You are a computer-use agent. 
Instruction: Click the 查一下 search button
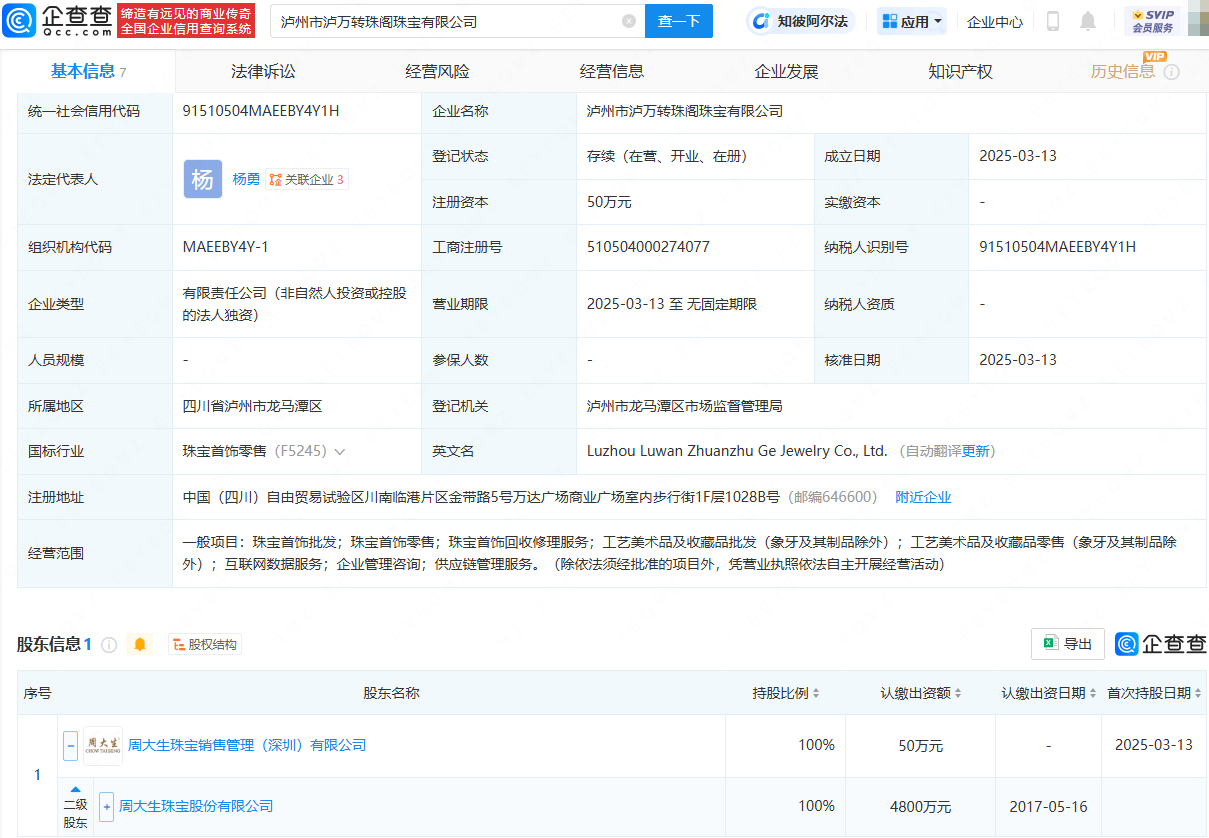[679, 21]
